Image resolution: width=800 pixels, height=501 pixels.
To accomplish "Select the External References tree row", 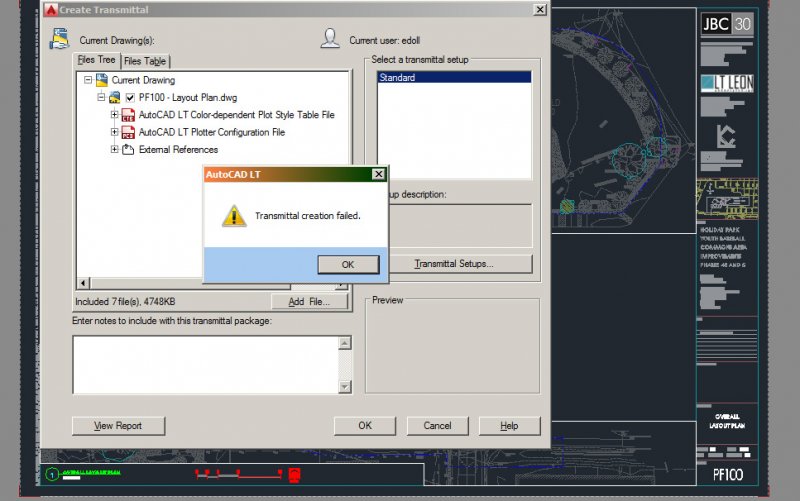I will pyautogui.click(x=178, y=149).
